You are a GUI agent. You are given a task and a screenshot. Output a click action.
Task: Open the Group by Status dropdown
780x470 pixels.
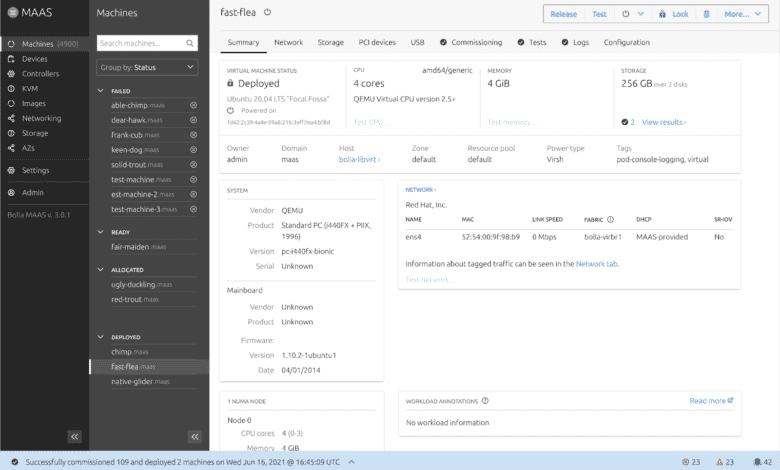pos(147,67)
